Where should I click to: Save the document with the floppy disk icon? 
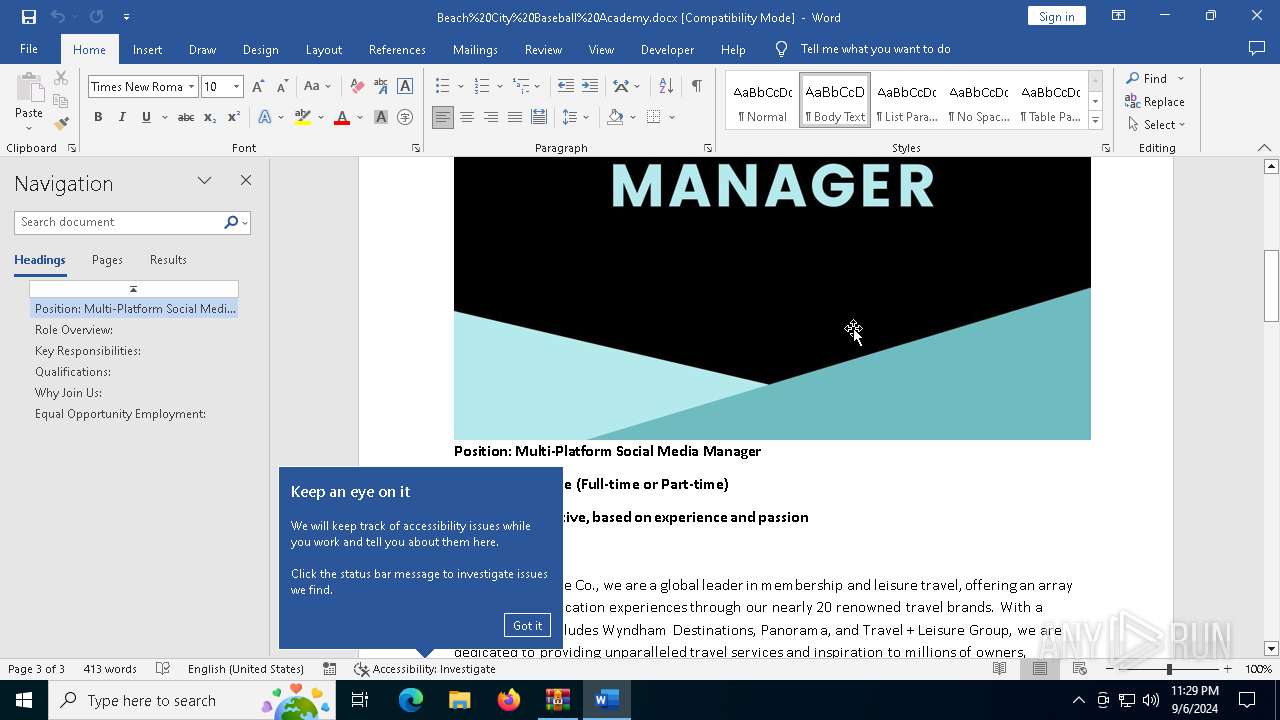click(x=28, y=17)
